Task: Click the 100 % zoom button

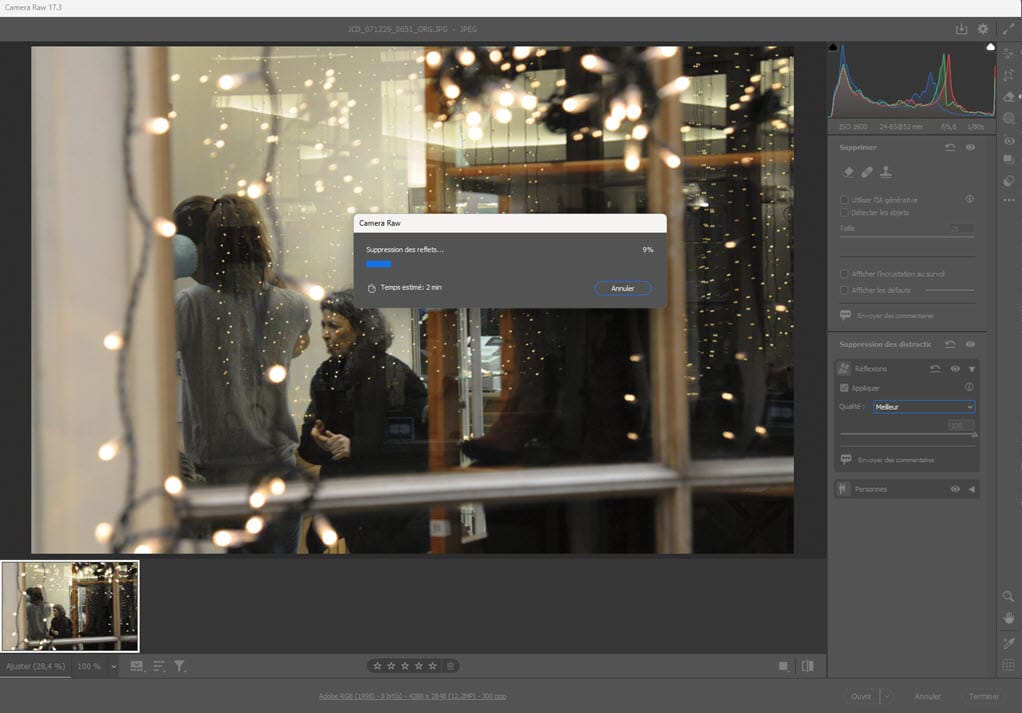Action: pyautogui.click(x=89, y=666)
